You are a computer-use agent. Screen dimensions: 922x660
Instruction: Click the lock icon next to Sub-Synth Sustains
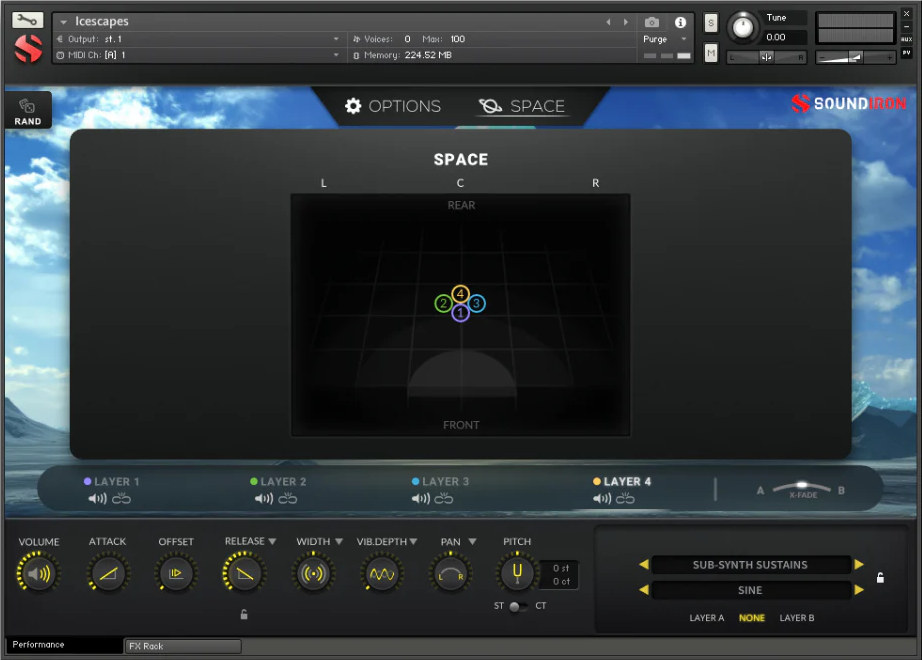881,577
